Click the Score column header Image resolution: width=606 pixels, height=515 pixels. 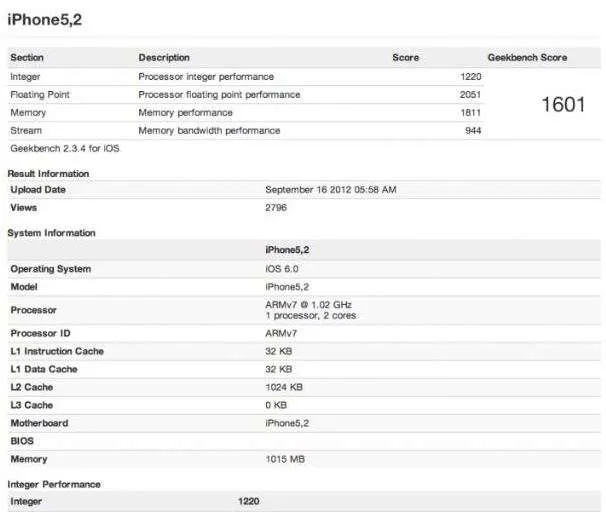coord(405,58)
